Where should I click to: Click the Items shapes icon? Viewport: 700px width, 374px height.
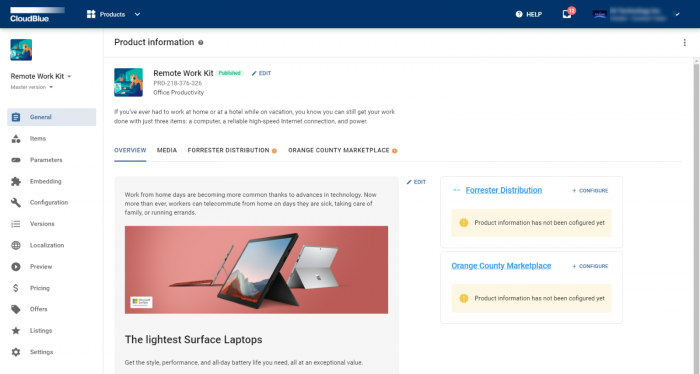point(16,138)
